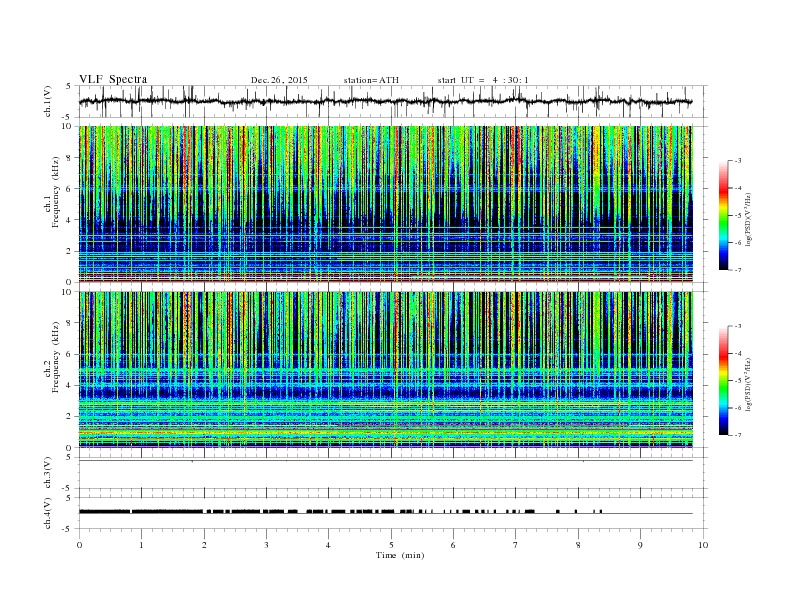Click the ch.2 PSD color bar
This screenshot has width=792, height=612.
point(724,380)
